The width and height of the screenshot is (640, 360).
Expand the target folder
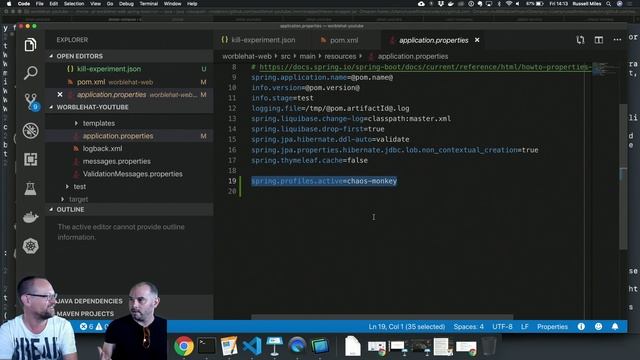pos(78,199)
